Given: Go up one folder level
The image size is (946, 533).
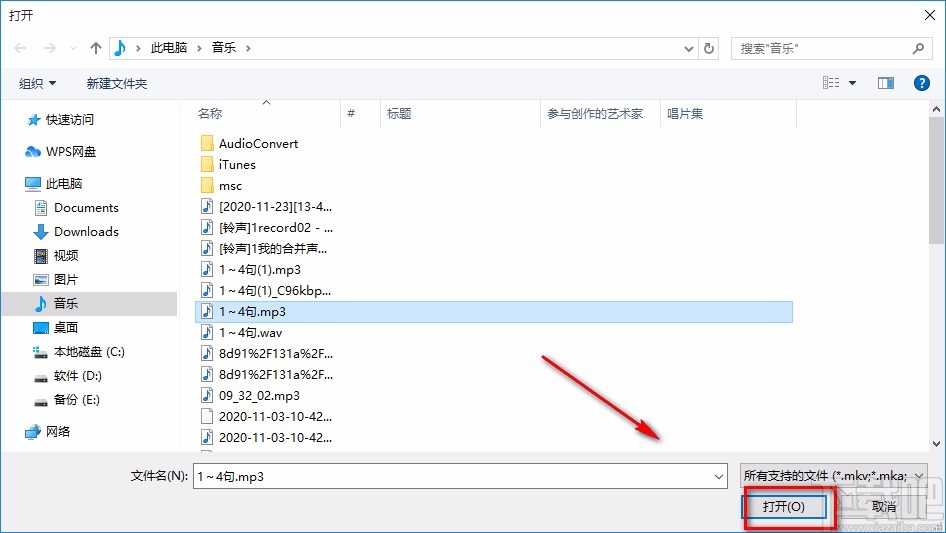Looking at the screenshot, I should (x=95, y=48).
